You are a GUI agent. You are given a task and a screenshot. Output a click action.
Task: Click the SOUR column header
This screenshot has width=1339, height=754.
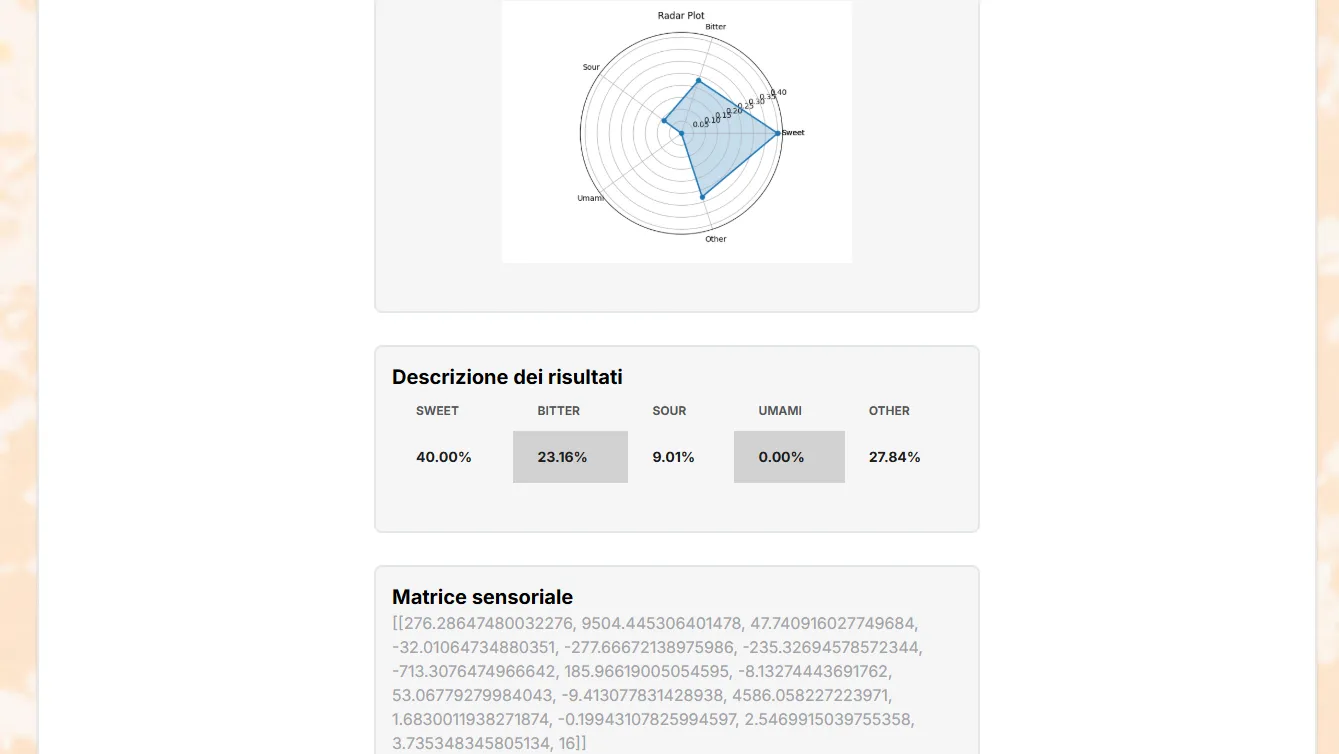[x=669, y=411]
